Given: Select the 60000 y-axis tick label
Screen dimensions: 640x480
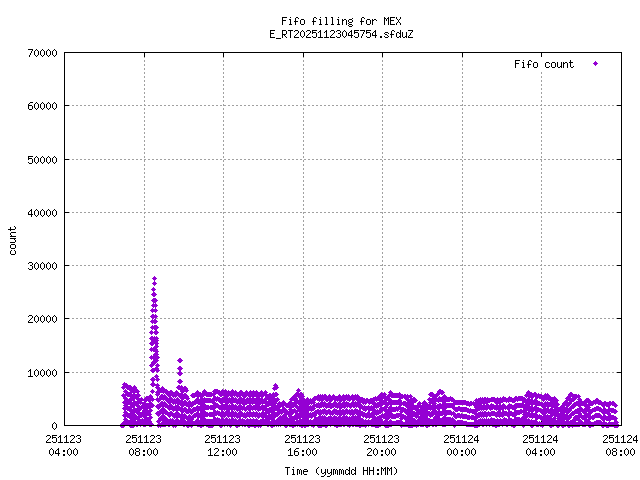Looking at the screenshot, I should click(x=39, y=106).
